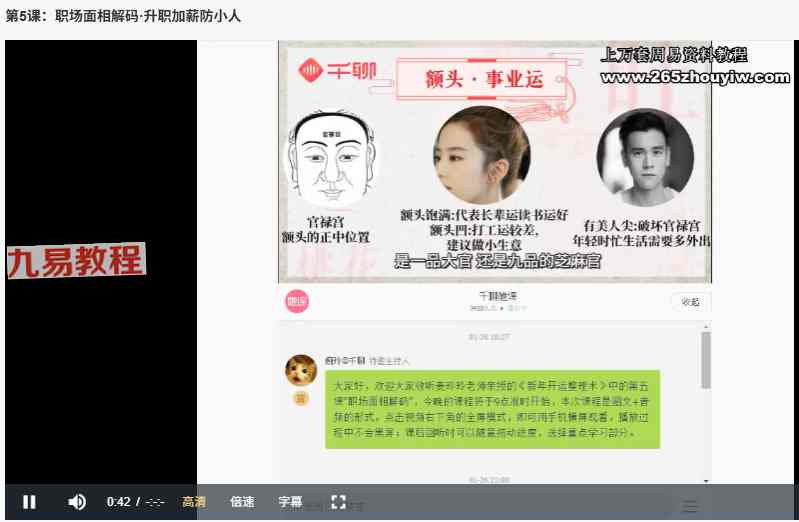Toggle 字幕 subtitles

click(290, 502)
